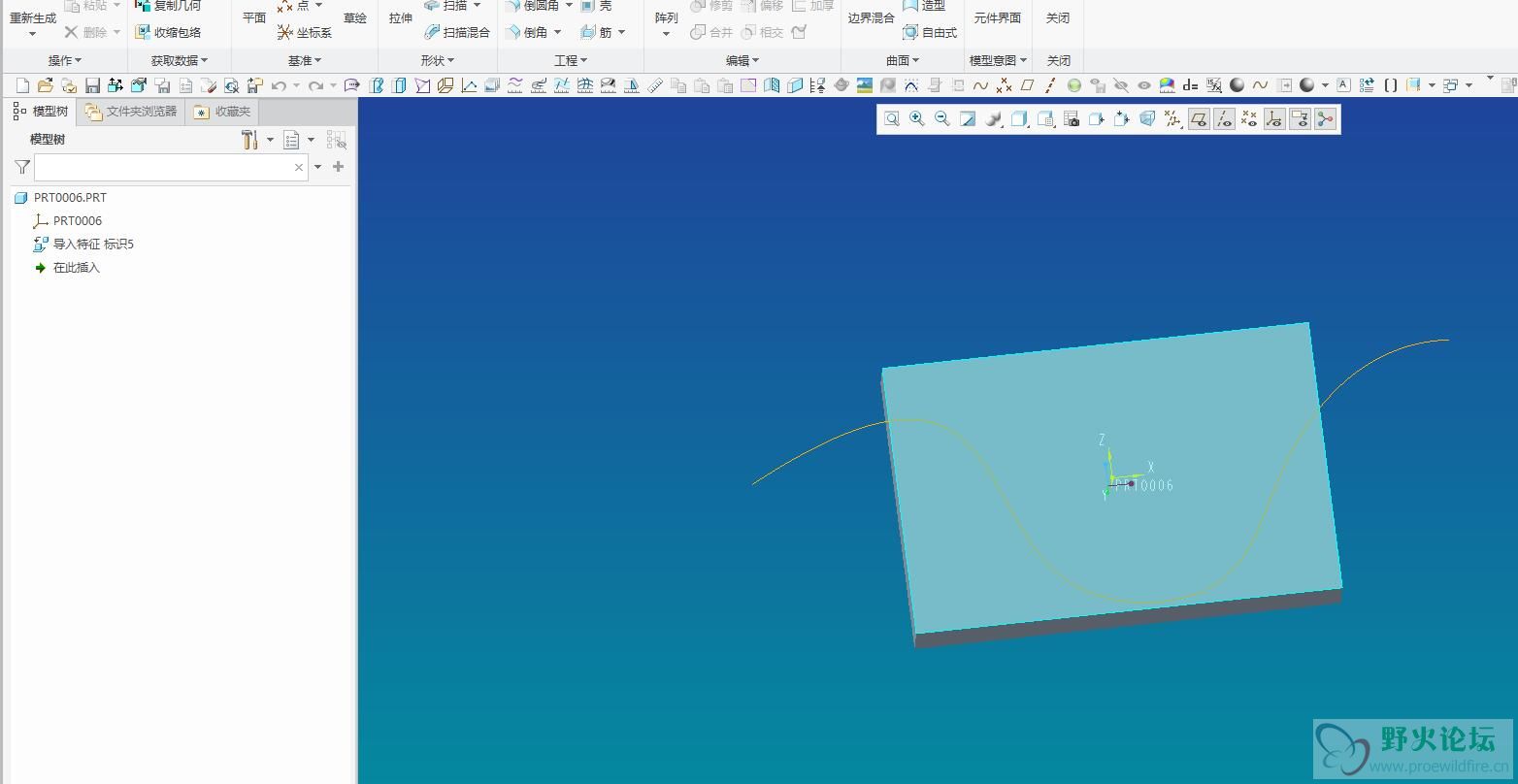Switch to the 收藏夹 tab

222,112
